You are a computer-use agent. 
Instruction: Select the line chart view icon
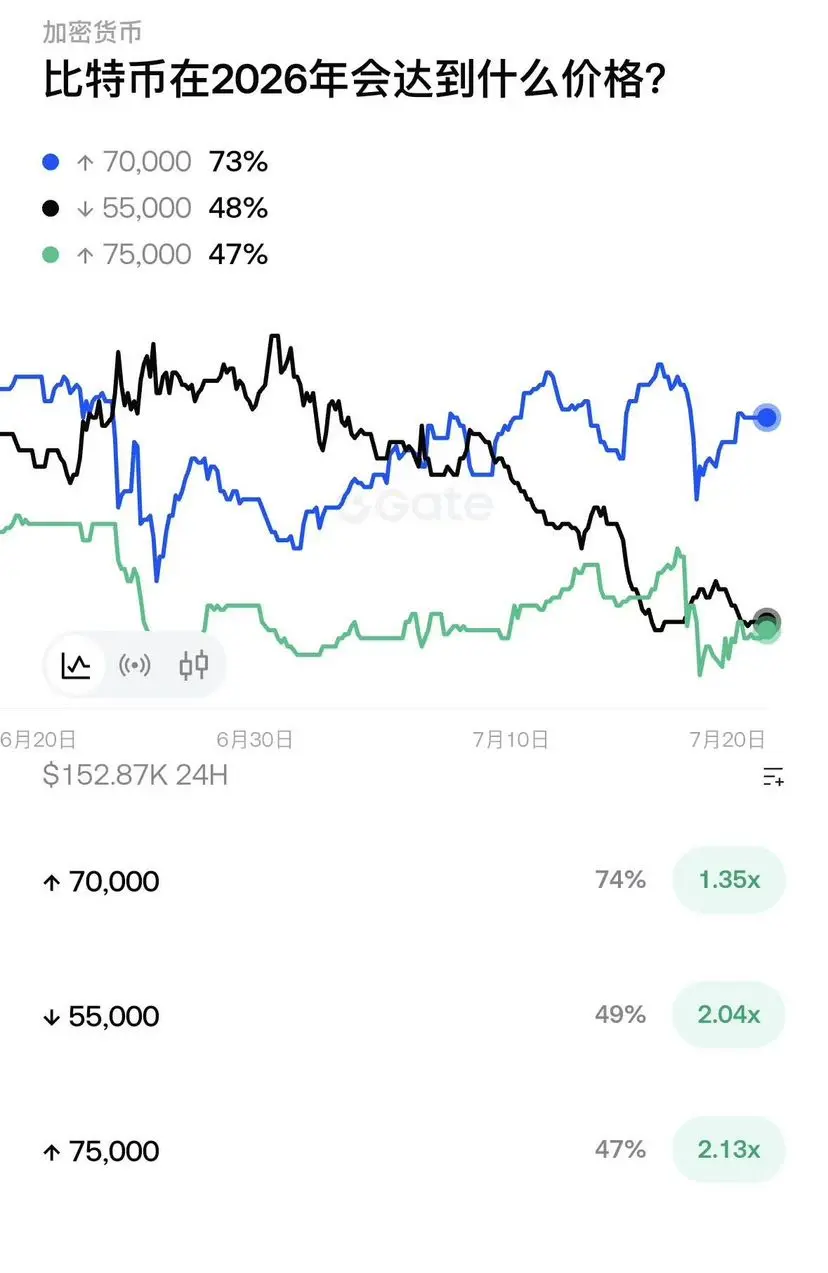pos(77,664)
